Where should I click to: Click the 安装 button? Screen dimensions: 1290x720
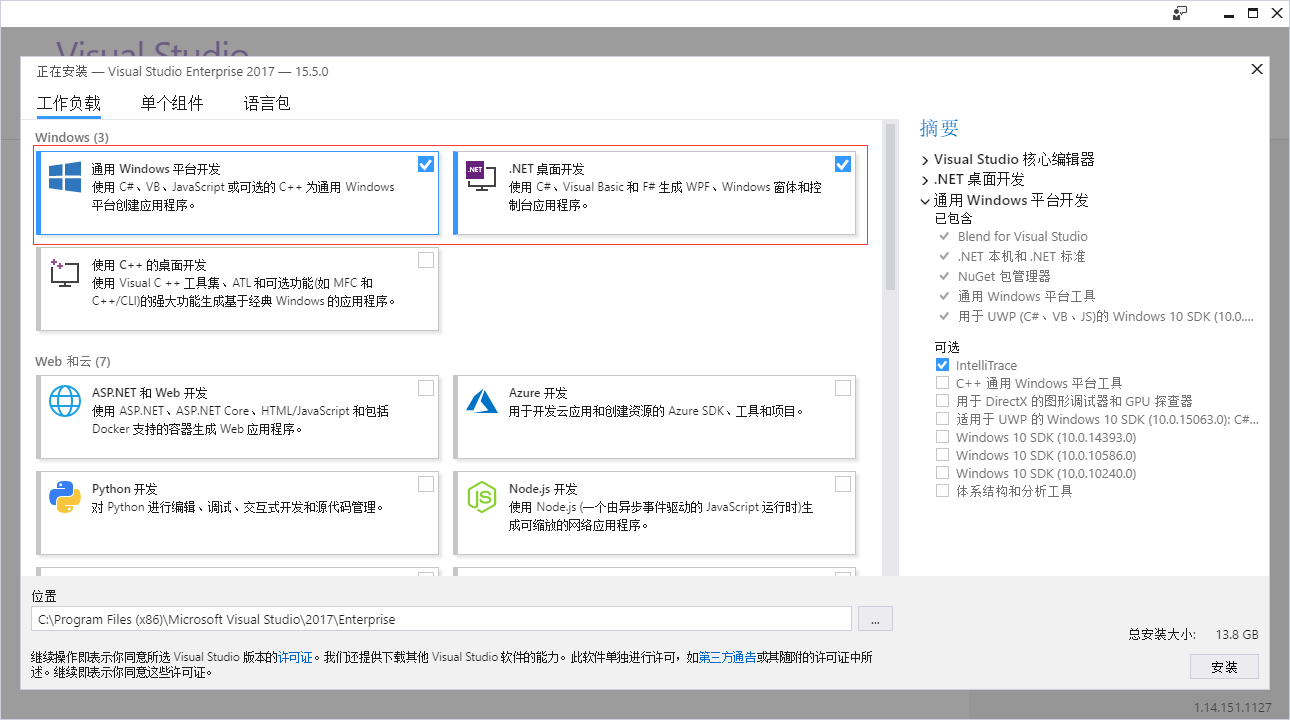pyautogui.click(x=1224, y=666)
